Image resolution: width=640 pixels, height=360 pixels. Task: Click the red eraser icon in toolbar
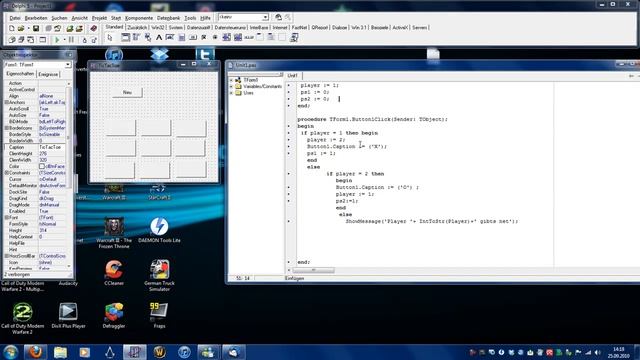93,29
